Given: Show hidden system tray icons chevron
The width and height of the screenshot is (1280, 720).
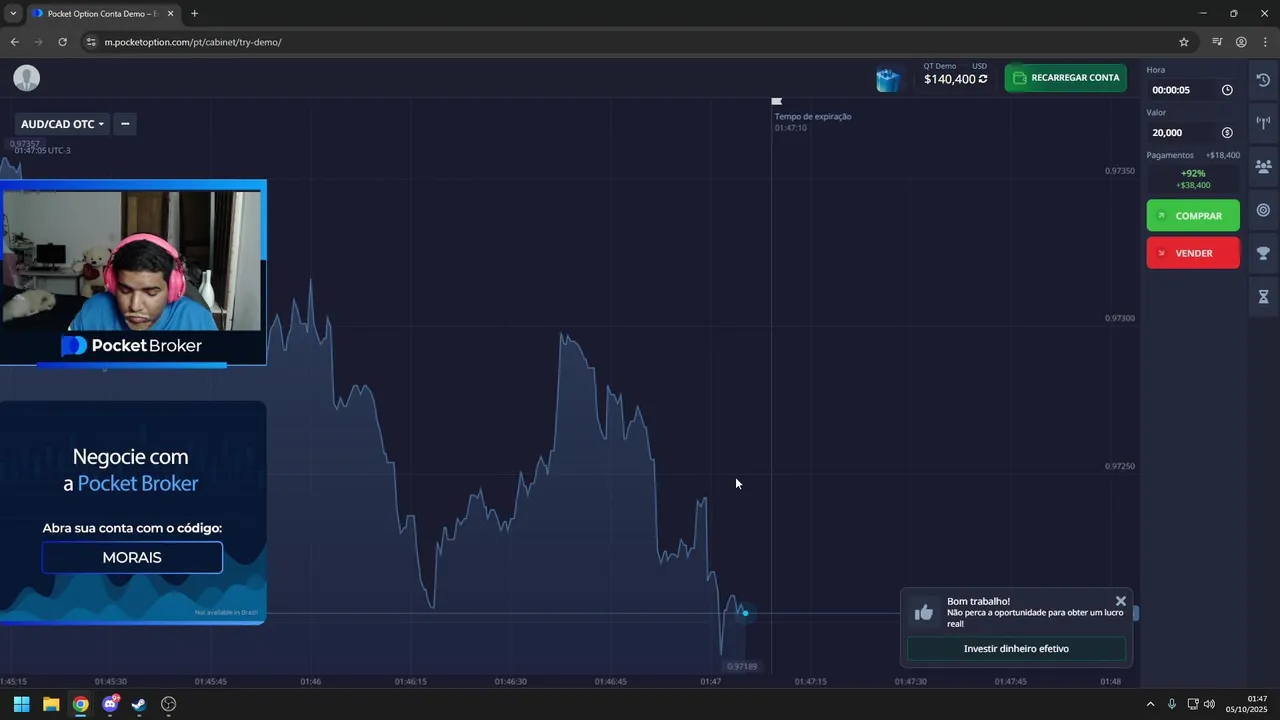Looking at the screenshot, I should click(x=1150, y=704).
